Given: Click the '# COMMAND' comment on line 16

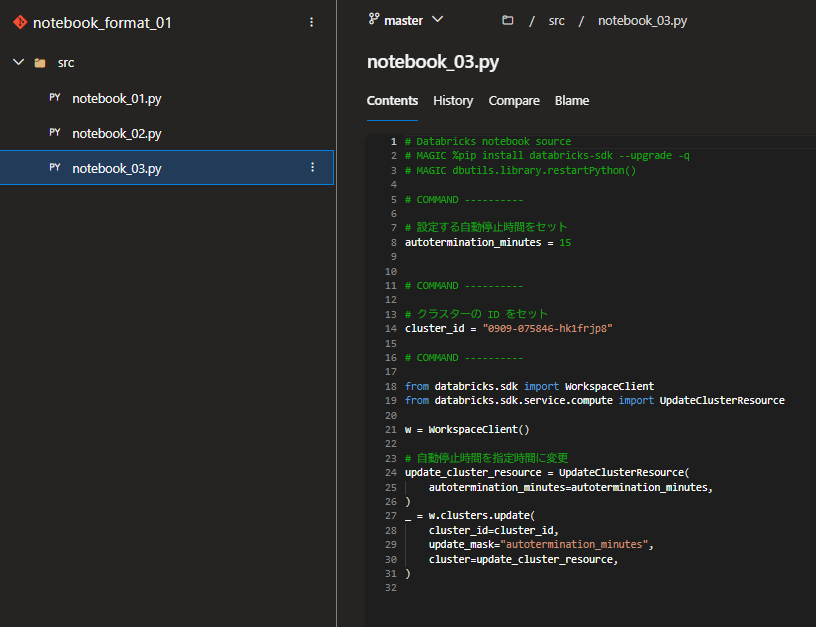Looking at the screenshot, I should 464,358.
